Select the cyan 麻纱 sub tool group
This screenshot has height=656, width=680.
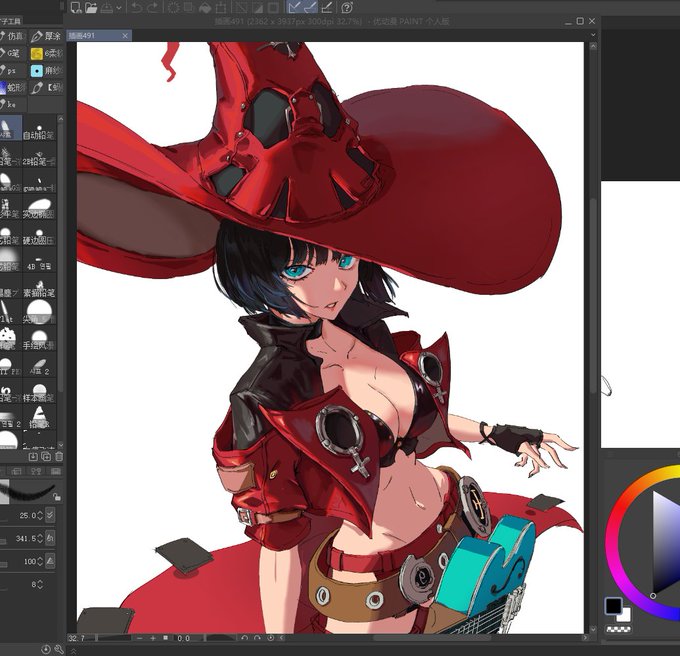click(x=47, y=70)
